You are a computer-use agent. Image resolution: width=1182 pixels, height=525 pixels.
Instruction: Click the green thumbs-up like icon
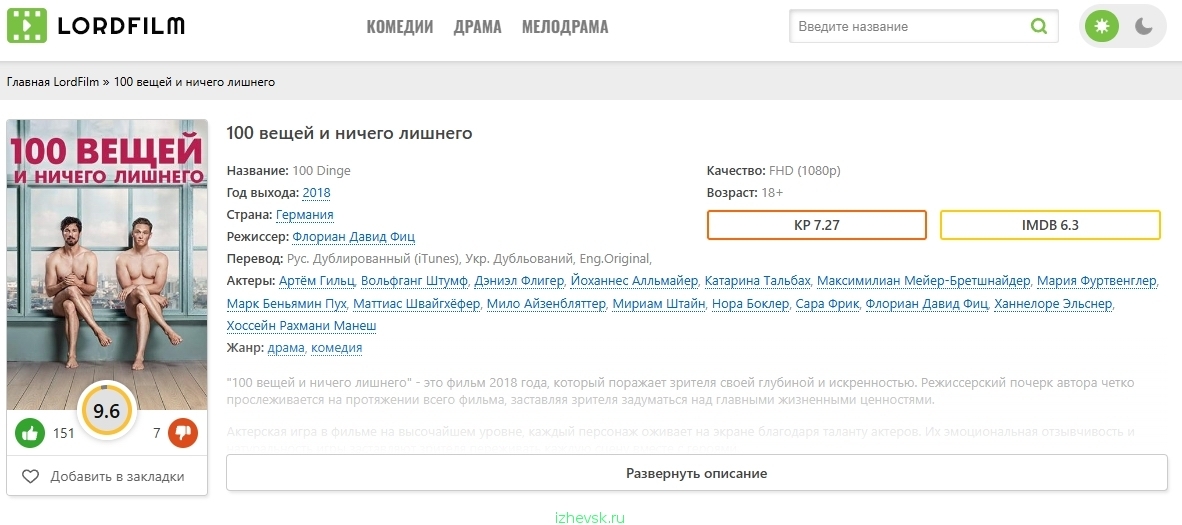(x=30, y=433)
